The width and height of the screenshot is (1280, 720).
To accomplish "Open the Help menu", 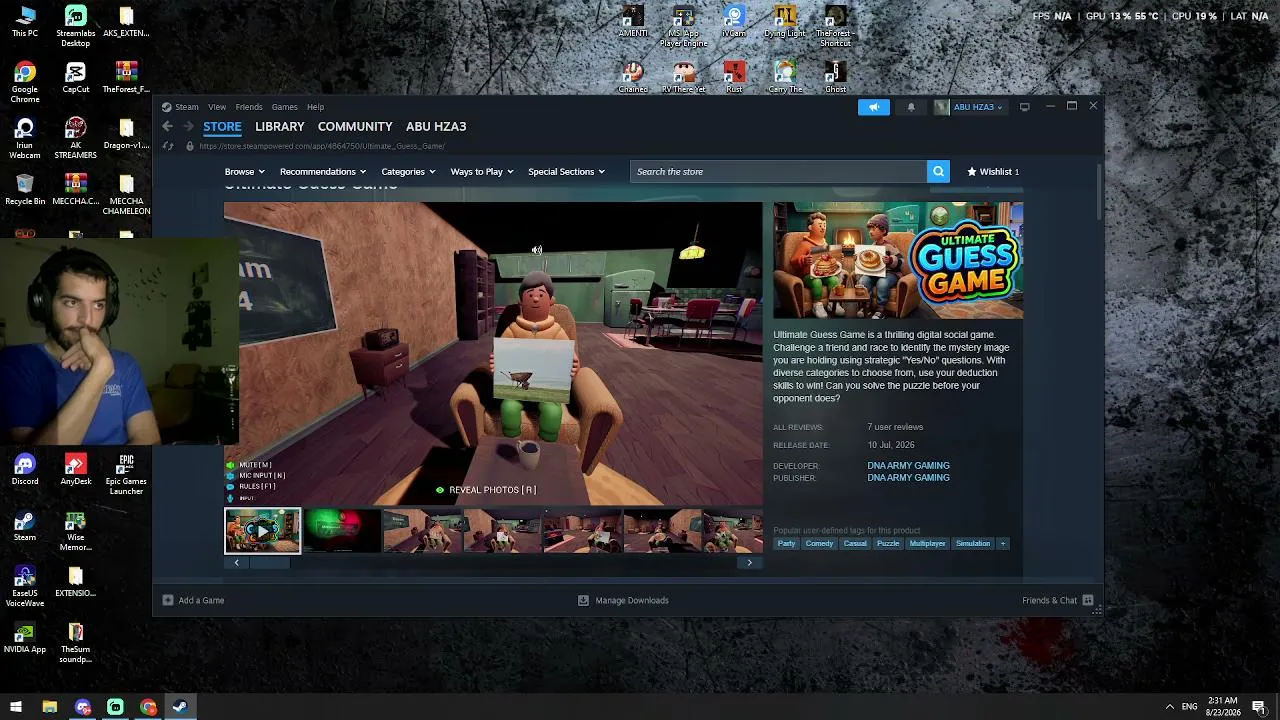I will [315, 107].
